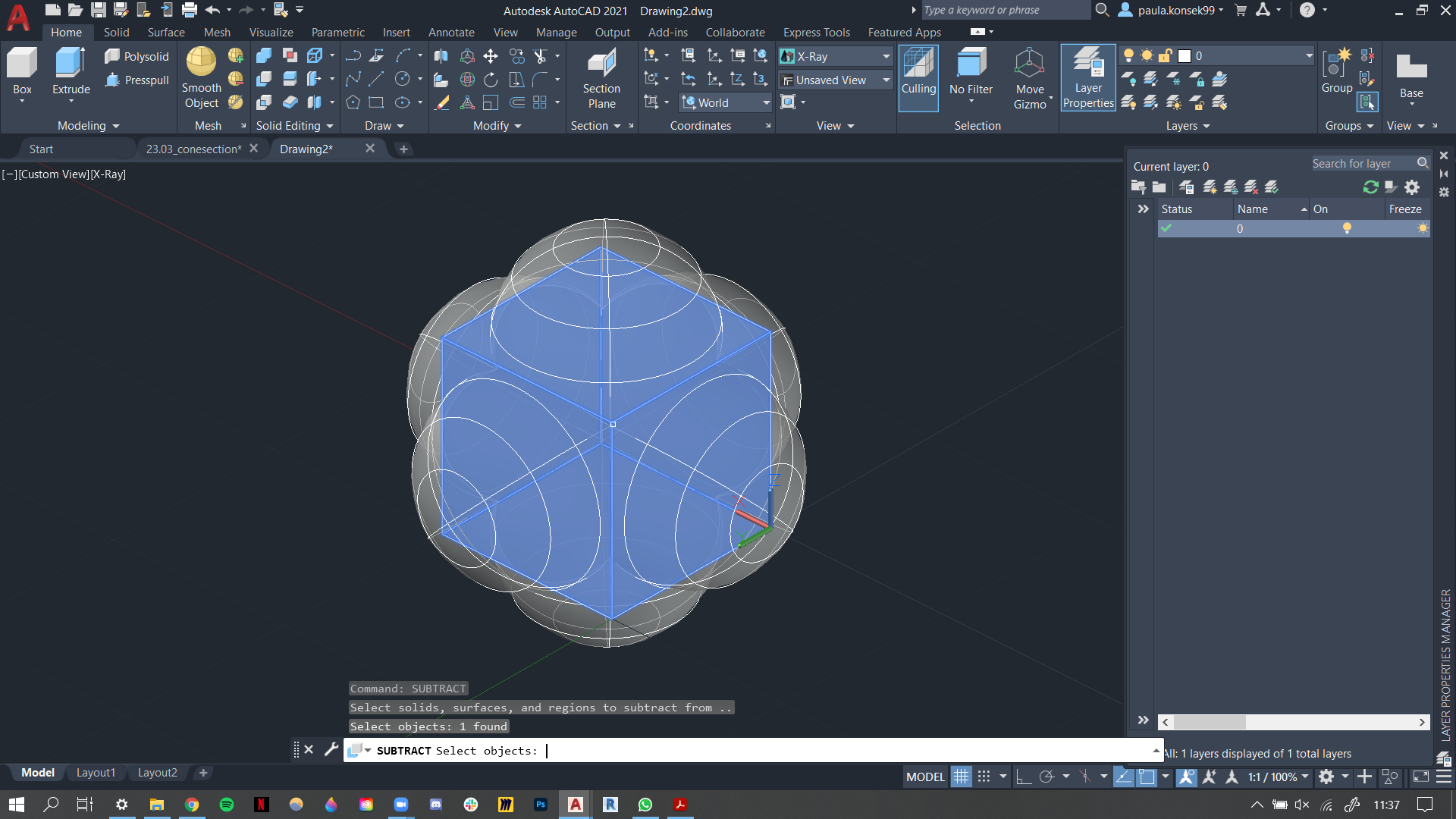Toggle the Smooth Object tool
Viewport: 1456px width, 819px height.
pos(200,80)
